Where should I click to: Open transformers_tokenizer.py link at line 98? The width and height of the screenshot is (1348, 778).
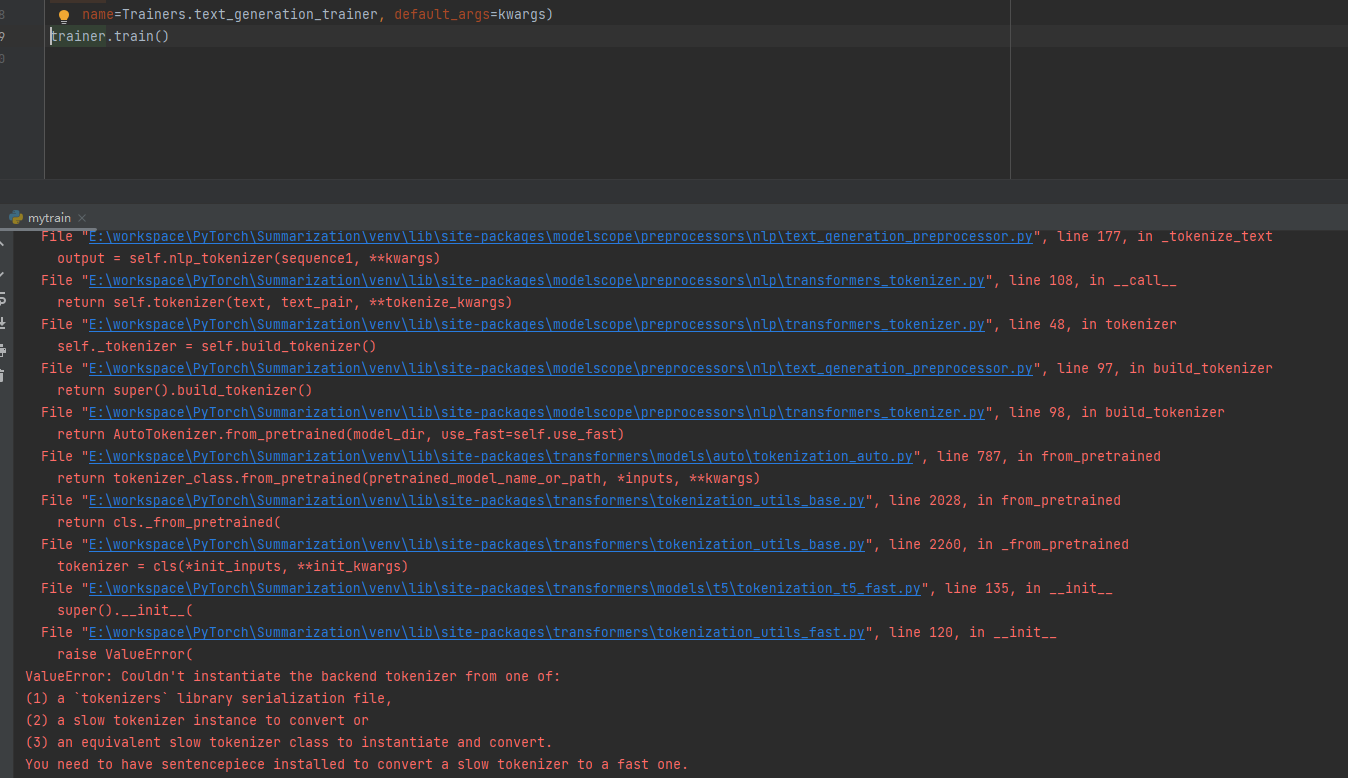coord(537,413)
